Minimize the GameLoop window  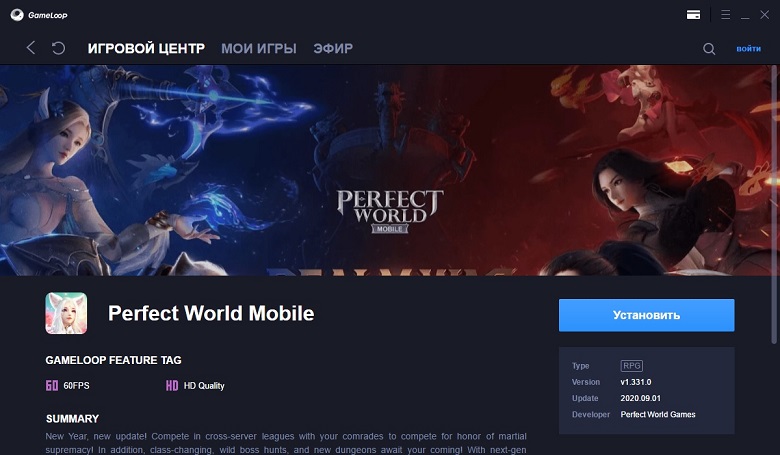point(745,15)
